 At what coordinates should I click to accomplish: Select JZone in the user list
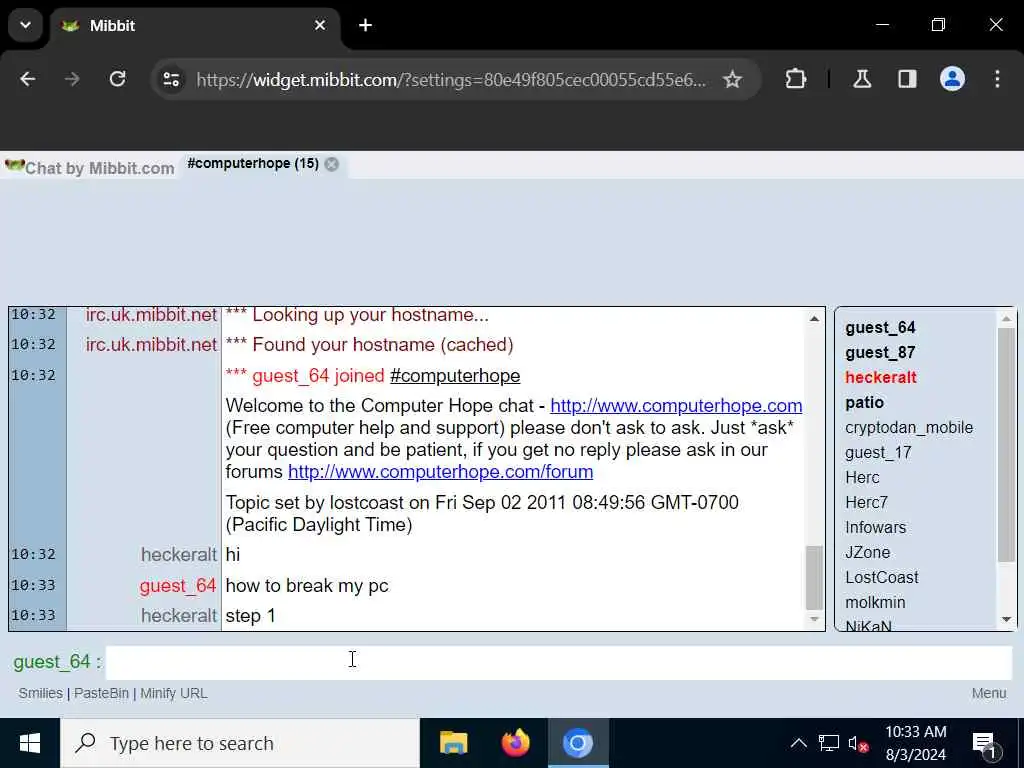pyautogui.click(x=868, y=552)
